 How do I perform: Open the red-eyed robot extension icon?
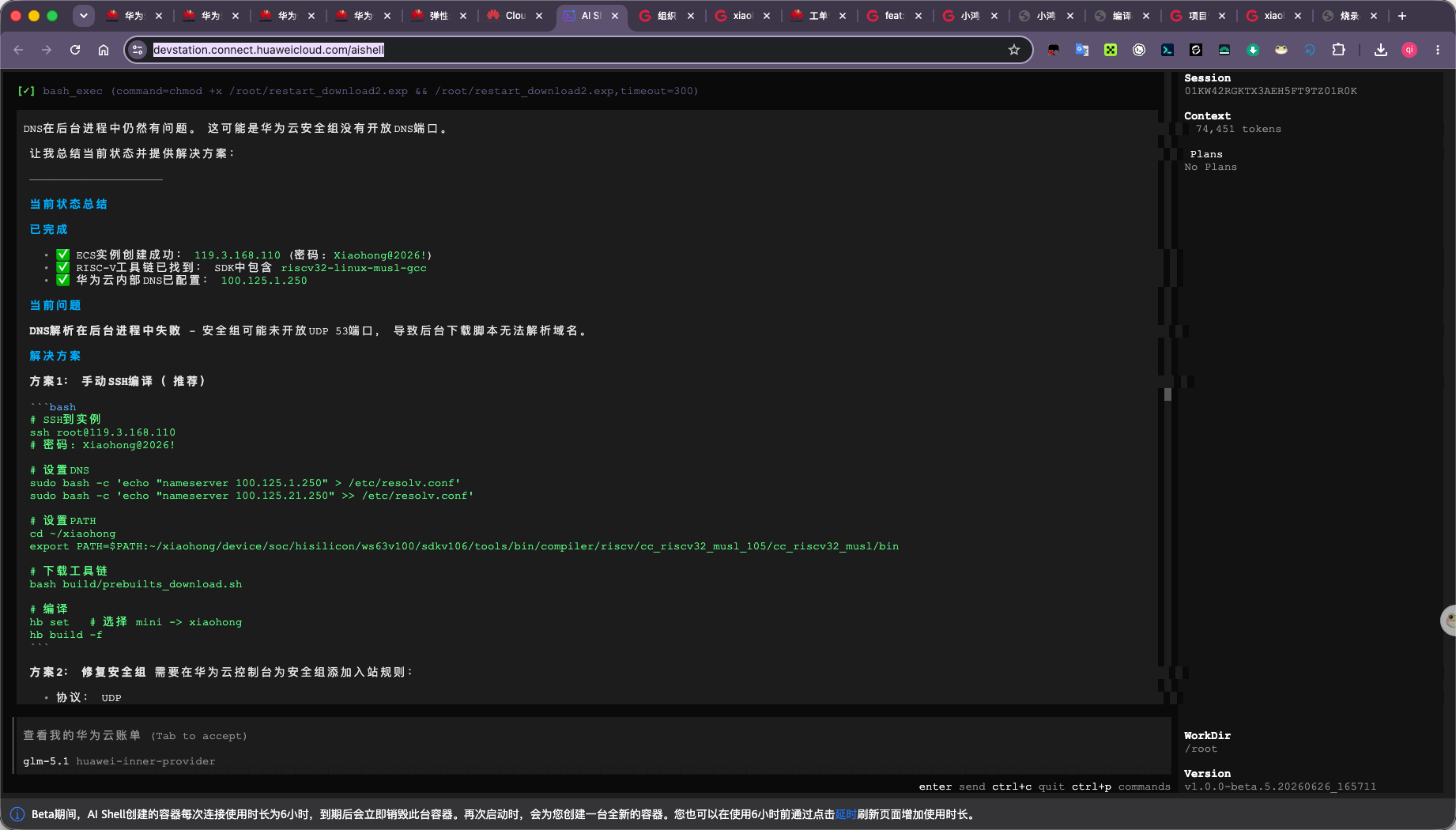click(x=1054, y=50)
